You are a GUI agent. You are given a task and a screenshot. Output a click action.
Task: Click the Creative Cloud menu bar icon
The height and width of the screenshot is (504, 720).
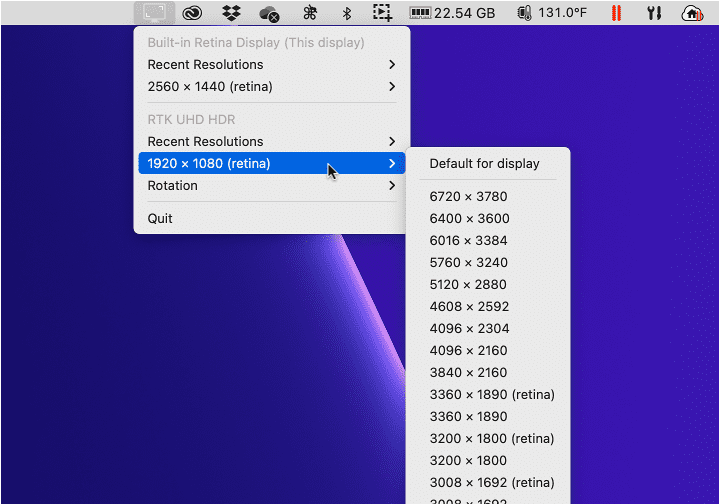192,13
